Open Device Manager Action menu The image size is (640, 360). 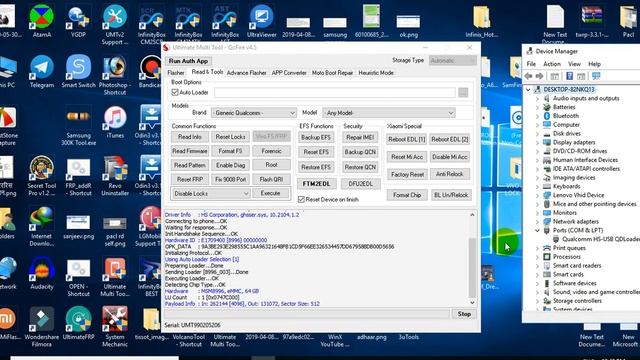(552, 64)
